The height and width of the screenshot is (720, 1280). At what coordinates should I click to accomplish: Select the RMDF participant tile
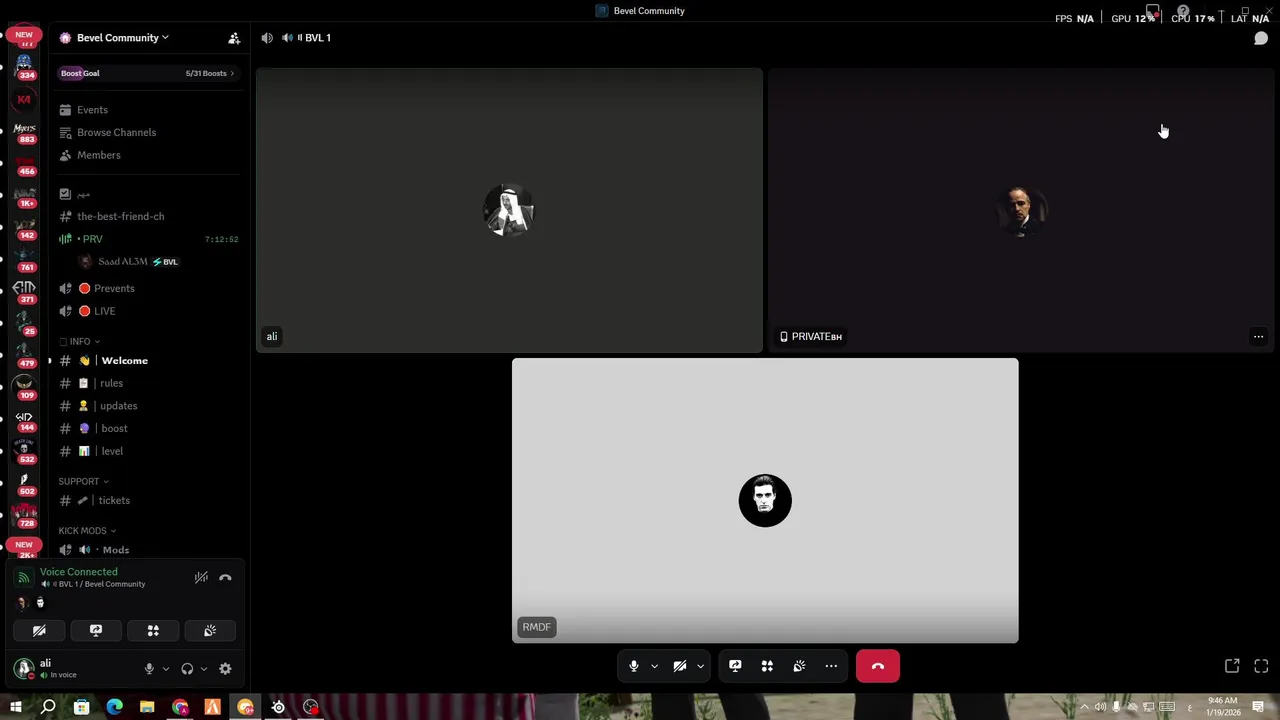pos(765,500)
